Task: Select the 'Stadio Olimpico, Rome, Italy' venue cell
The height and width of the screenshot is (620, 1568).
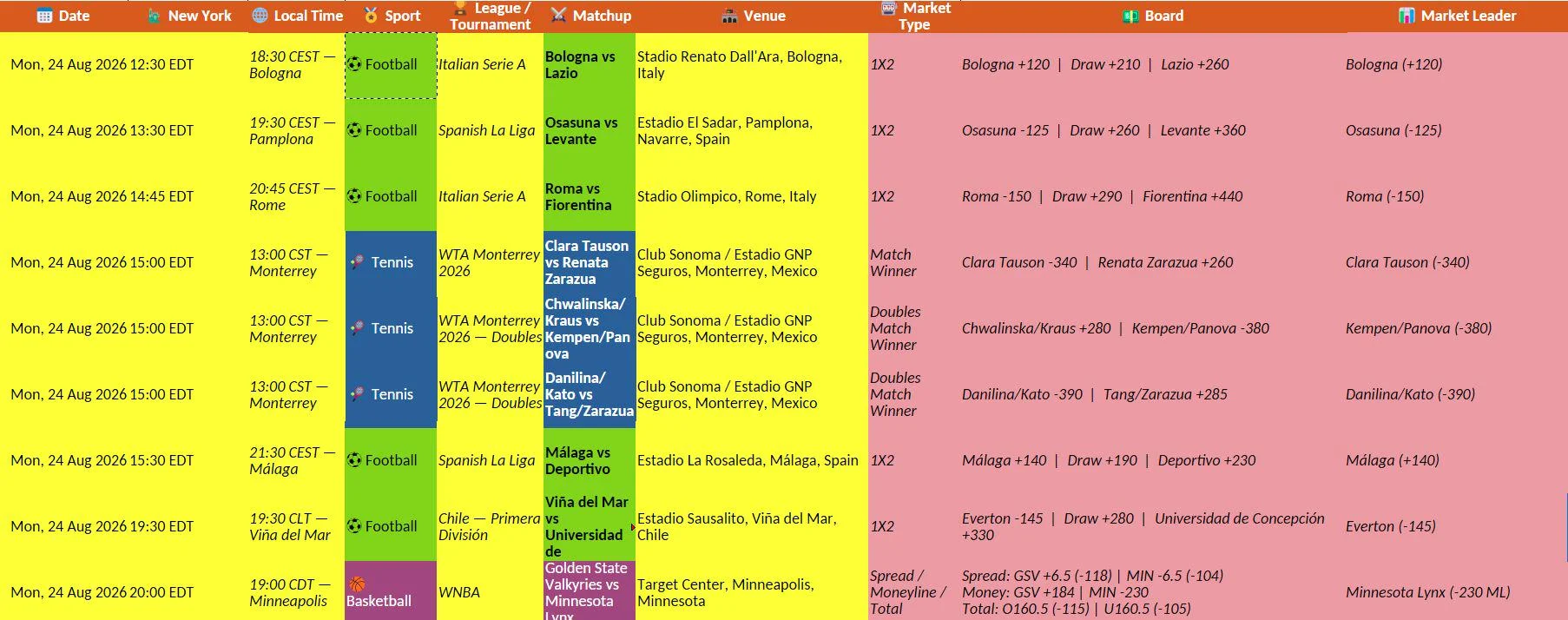Action: (x=752, y=196)
